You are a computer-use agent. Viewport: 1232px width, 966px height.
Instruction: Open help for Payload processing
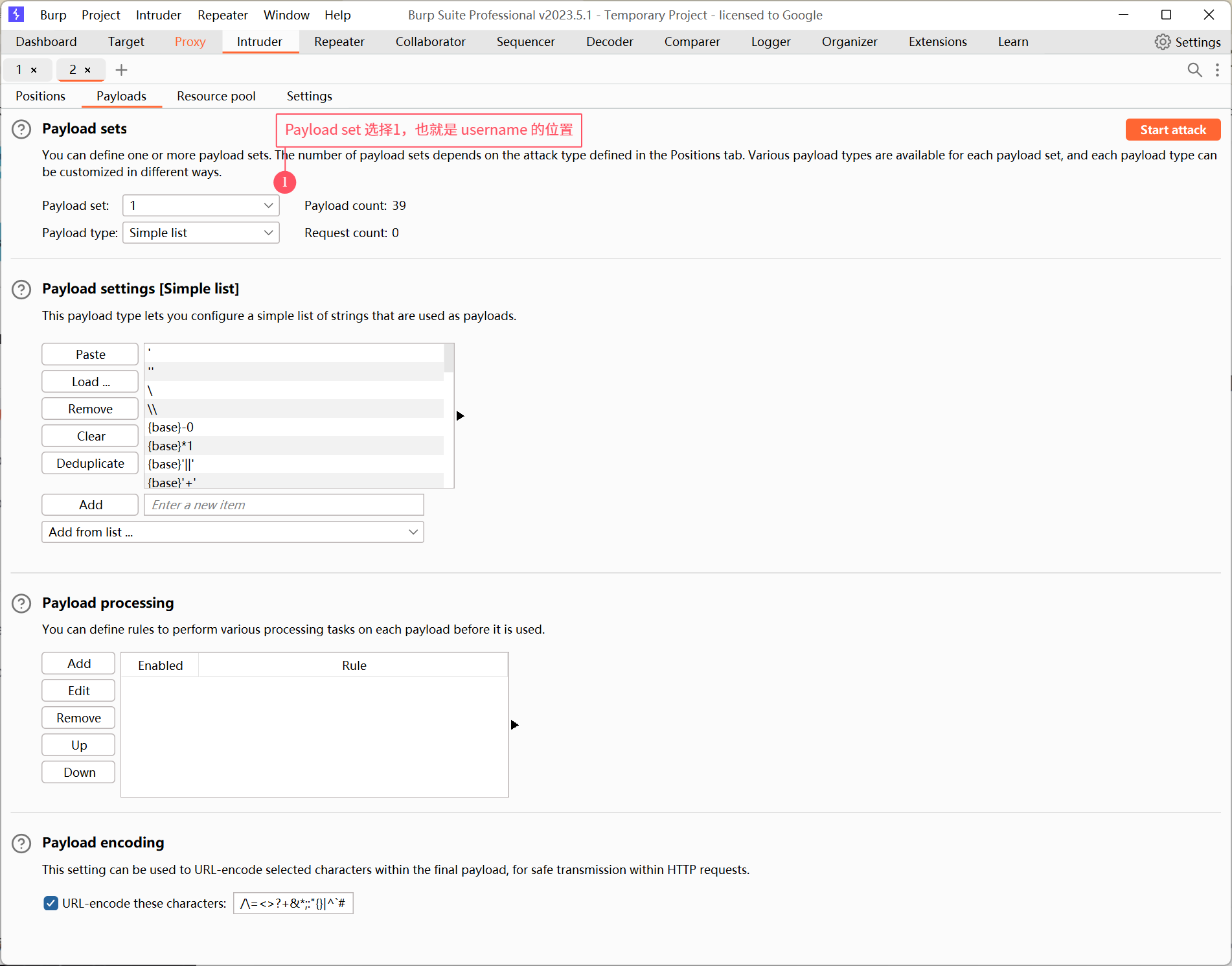click(21, 604)
